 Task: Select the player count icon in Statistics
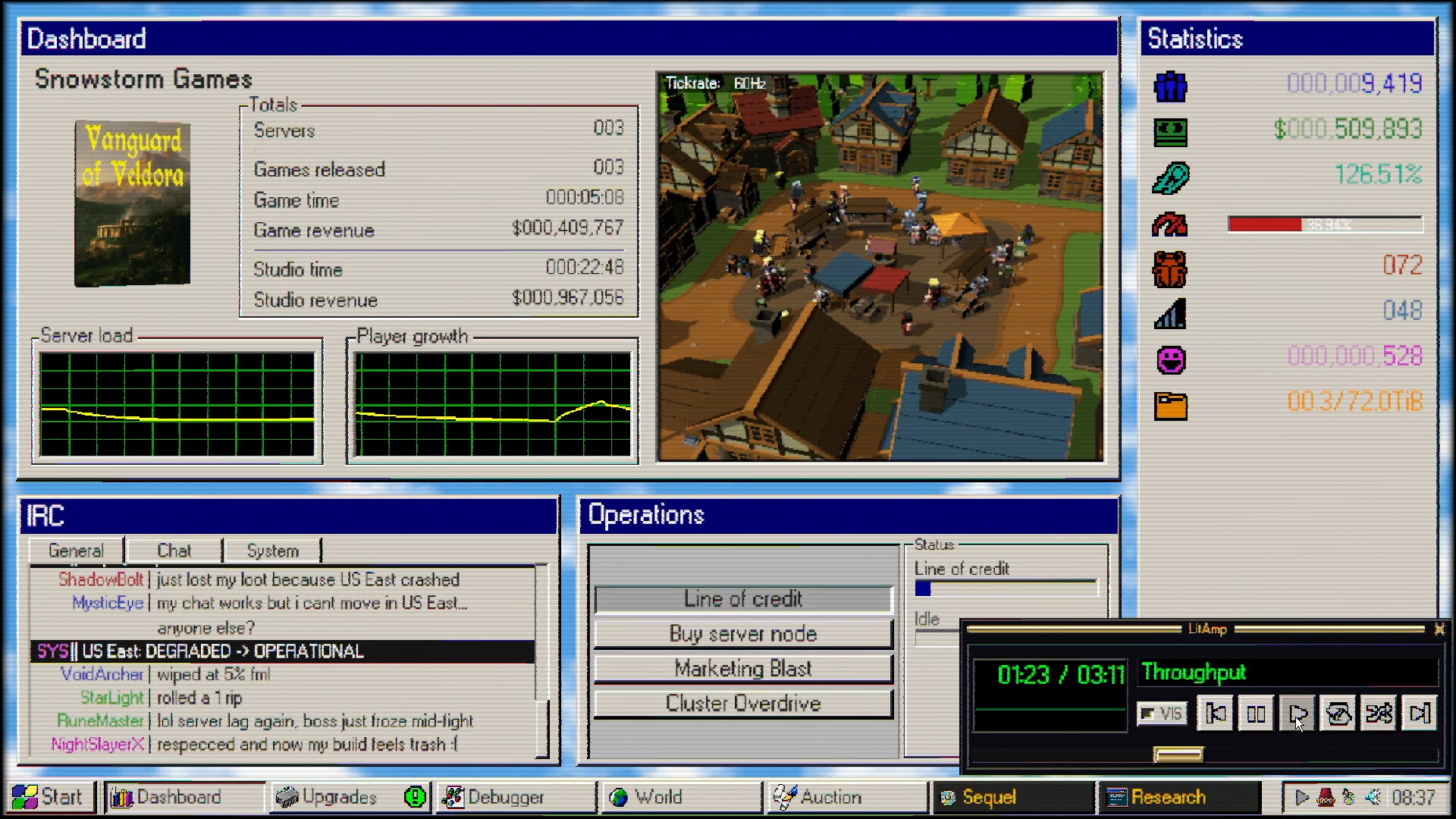1169,87
